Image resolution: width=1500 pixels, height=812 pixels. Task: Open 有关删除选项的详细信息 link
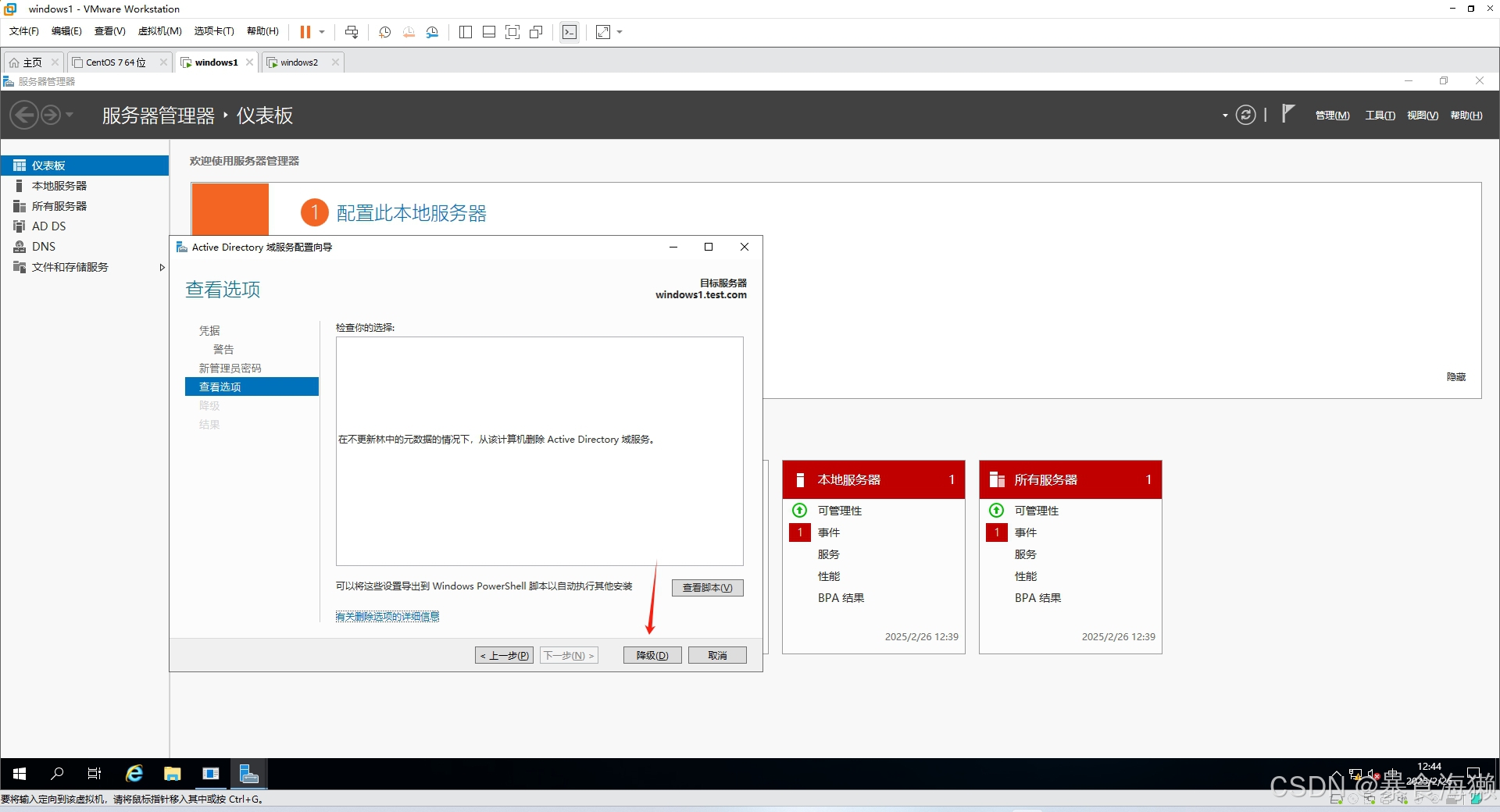[387, 617]
